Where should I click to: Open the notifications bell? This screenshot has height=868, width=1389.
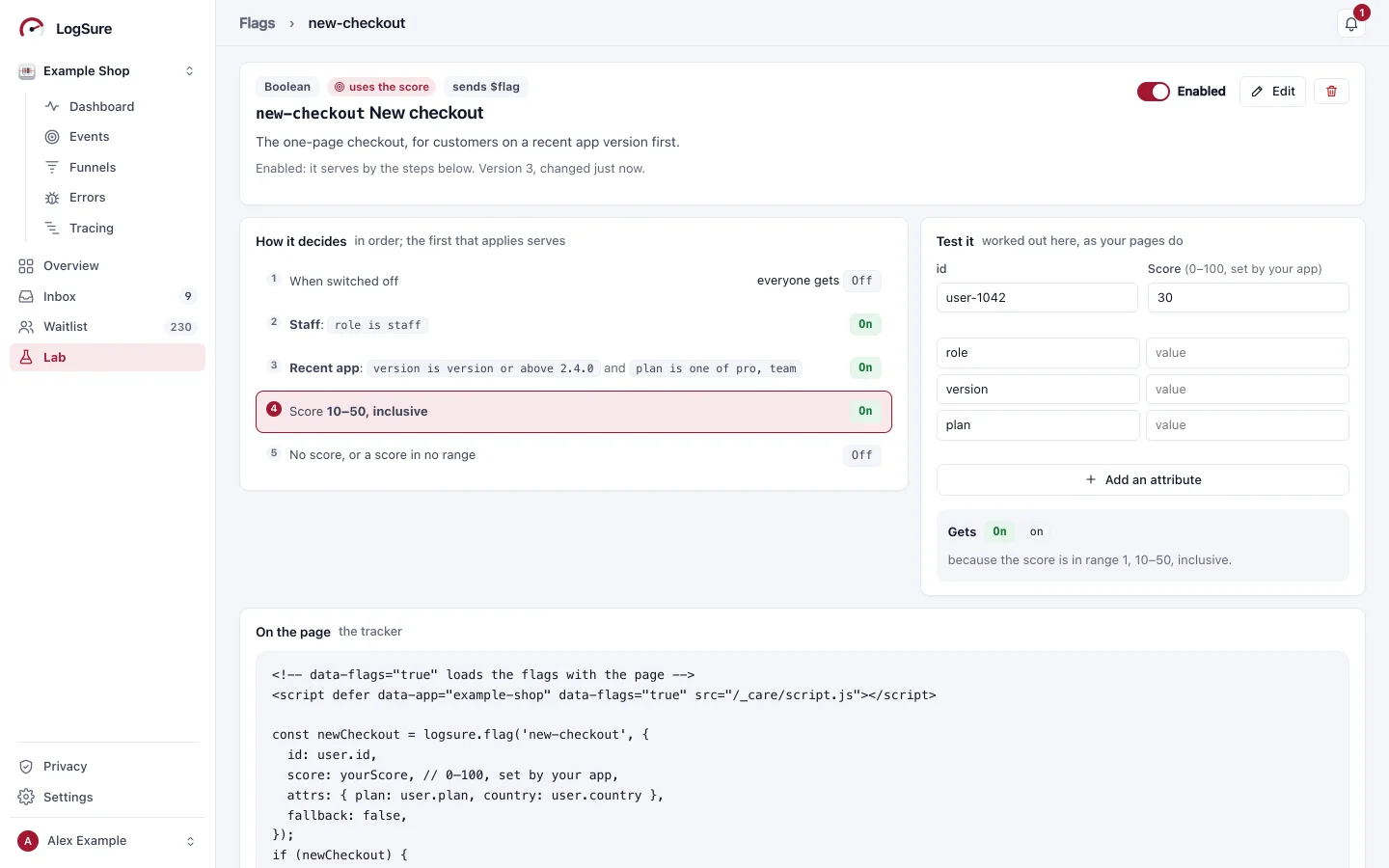coord(1351,24)
